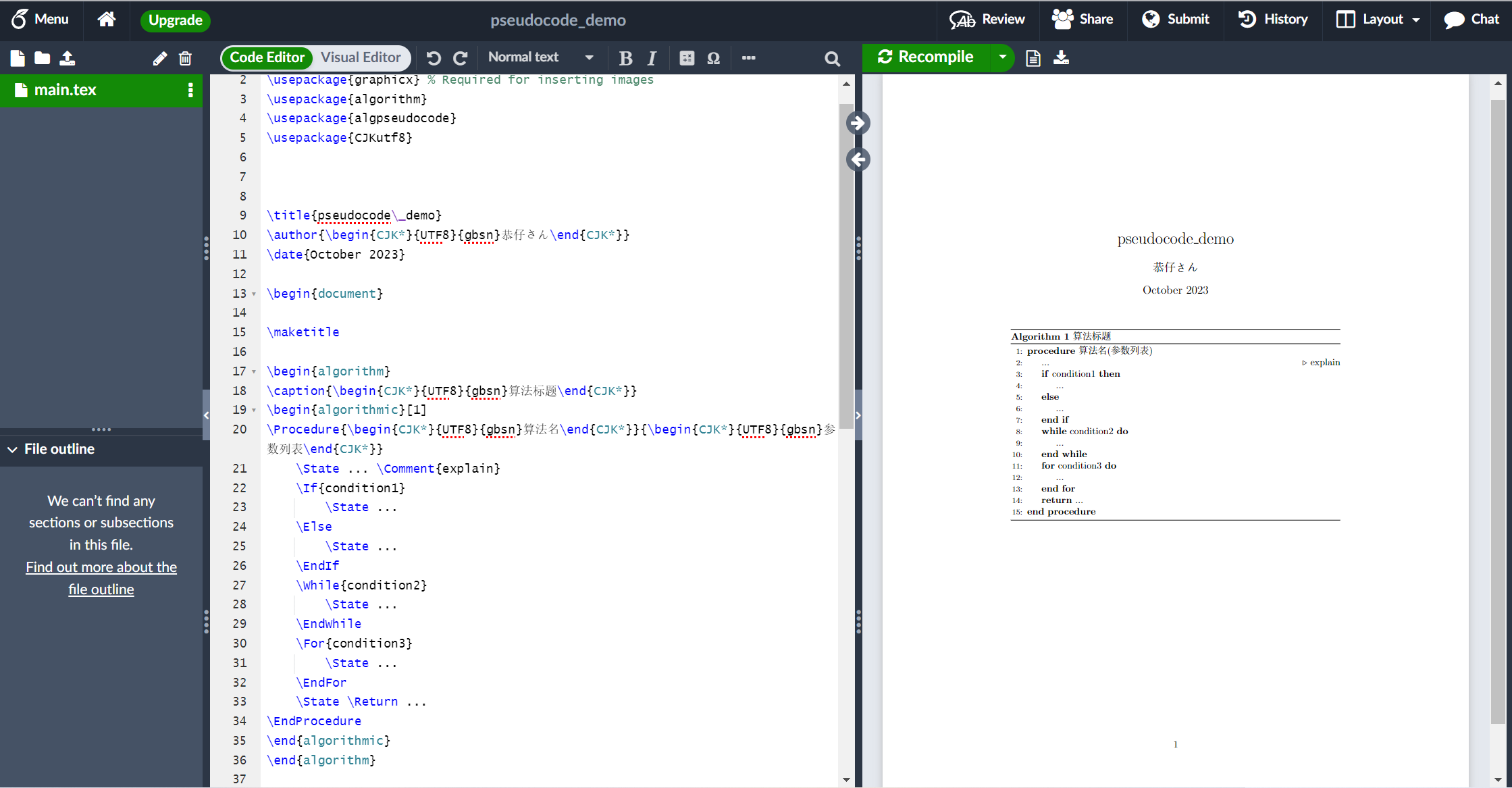
Task: Collapse the File outline panel
Action: [13, 449]
